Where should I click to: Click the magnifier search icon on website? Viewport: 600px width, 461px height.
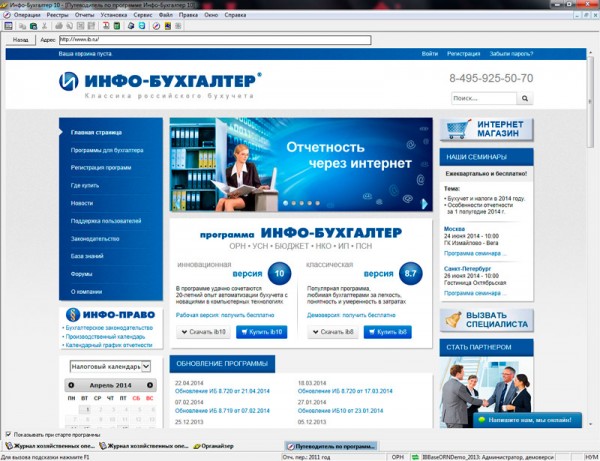tap(525, 98)
